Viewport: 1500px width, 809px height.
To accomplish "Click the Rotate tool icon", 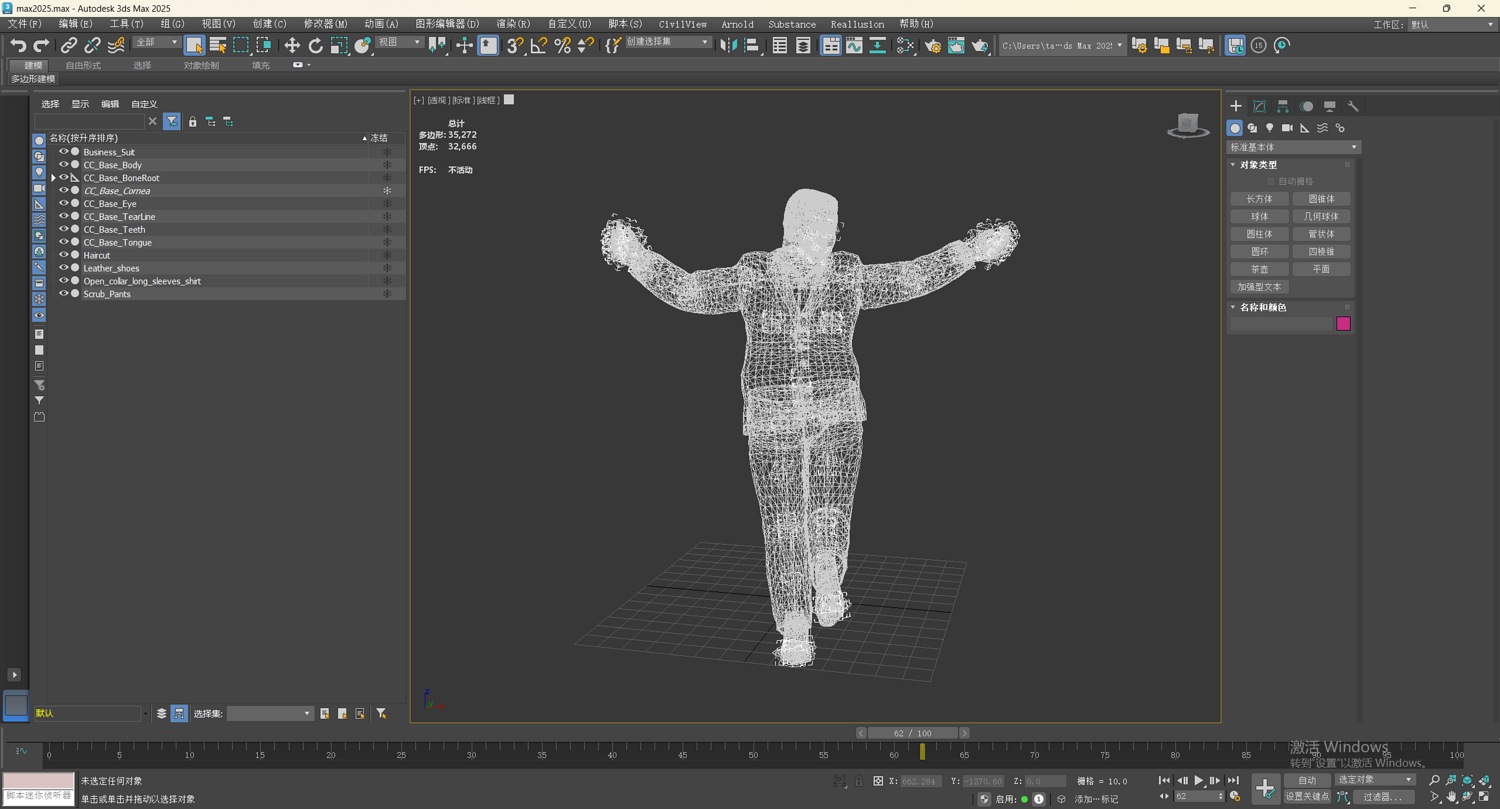I will tap(315, 45).
